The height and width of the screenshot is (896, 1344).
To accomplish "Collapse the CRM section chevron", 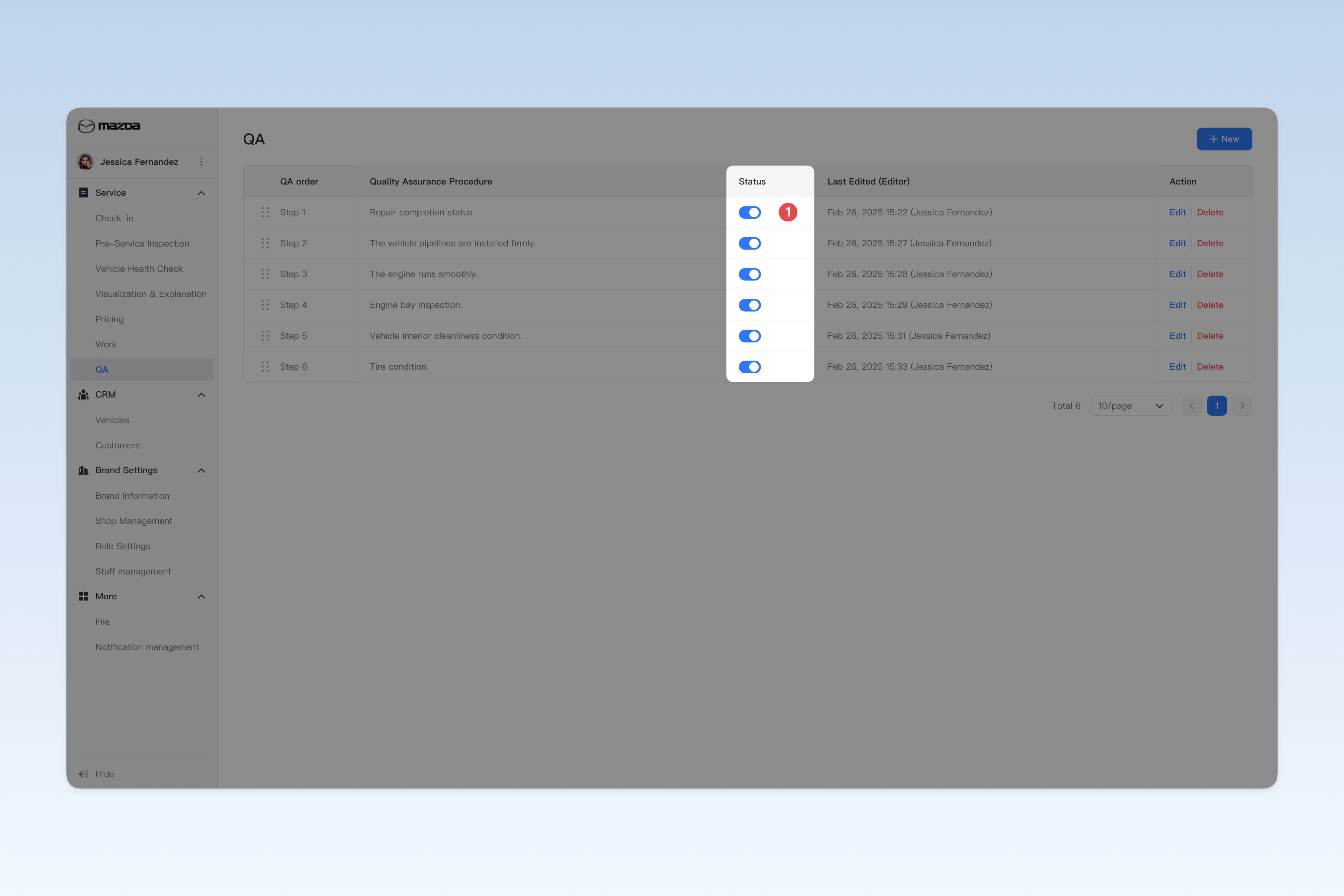I will tap(201, 395).
